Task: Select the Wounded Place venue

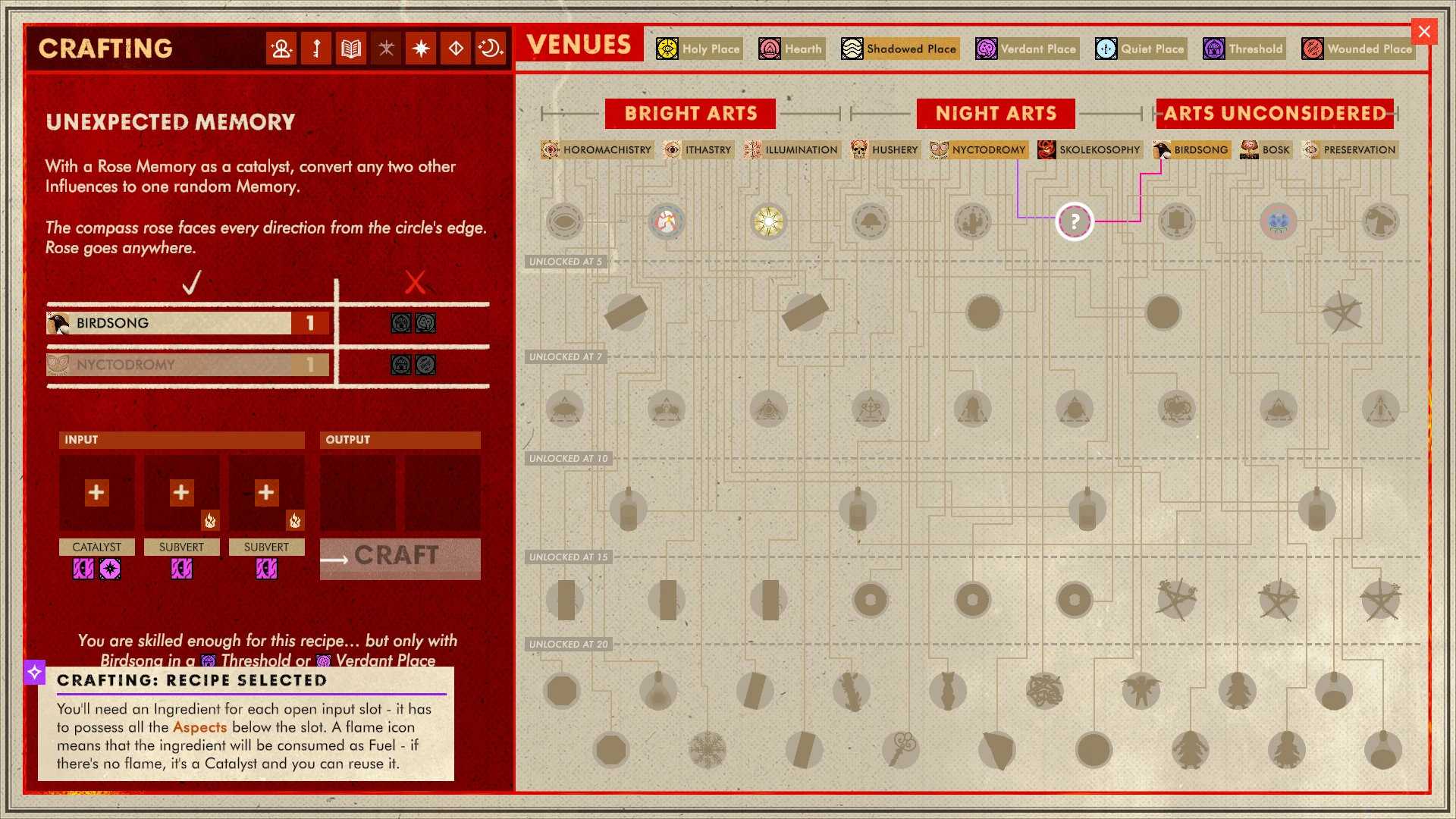Action: click(x=1357, y=49)
